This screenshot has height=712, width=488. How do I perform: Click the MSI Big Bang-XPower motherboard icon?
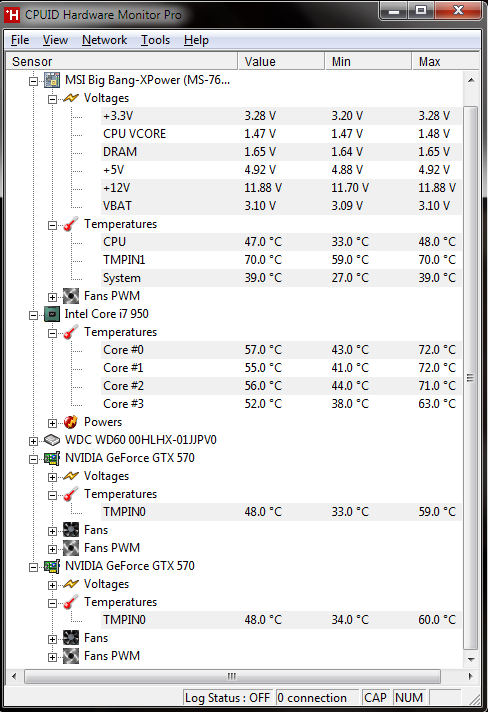coord(52,80)
